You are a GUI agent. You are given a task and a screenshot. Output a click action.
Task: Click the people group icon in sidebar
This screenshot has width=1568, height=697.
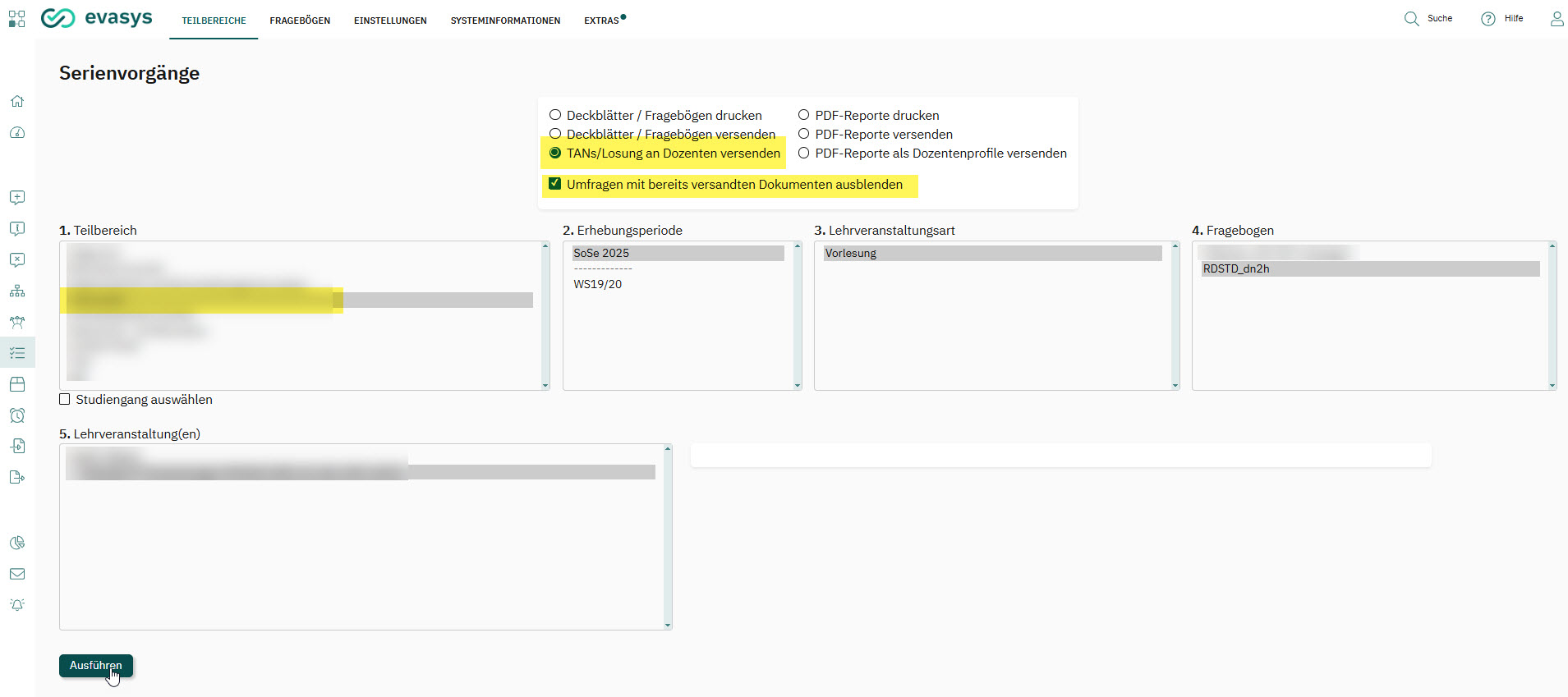coord(17,323)
